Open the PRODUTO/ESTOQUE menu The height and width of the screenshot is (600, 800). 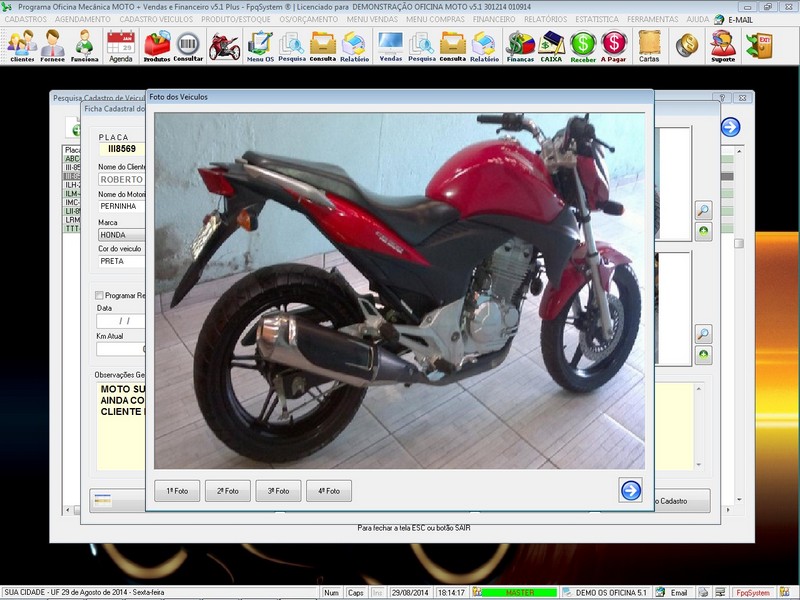pos(236,19)
